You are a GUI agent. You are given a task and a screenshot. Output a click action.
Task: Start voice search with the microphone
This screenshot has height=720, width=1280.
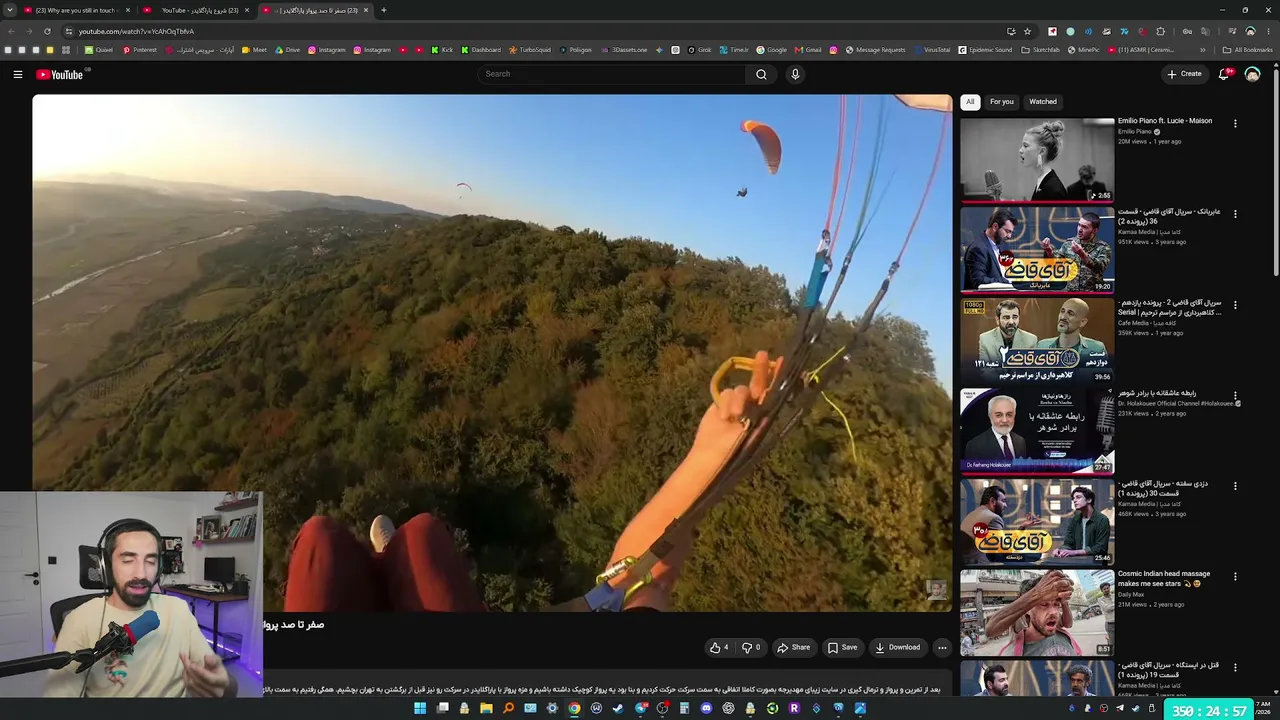795,74
